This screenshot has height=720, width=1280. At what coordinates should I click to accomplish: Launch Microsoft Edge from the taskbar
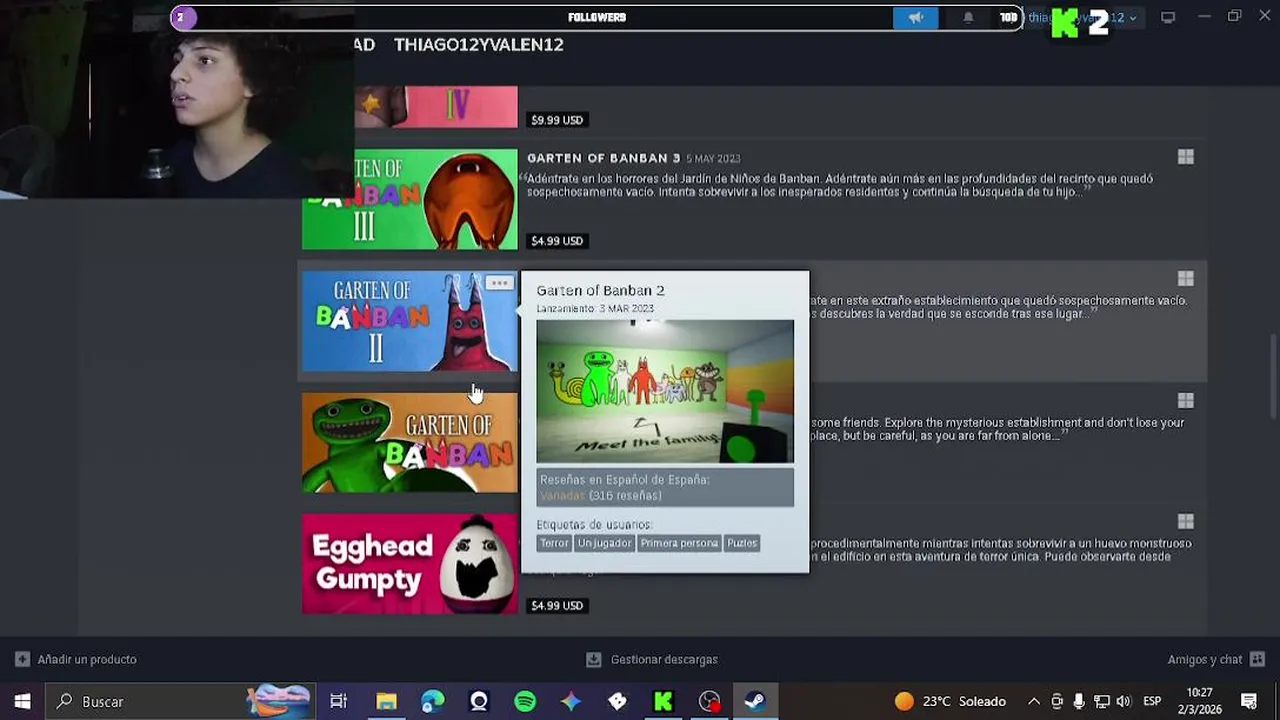(x=432, y=702)
